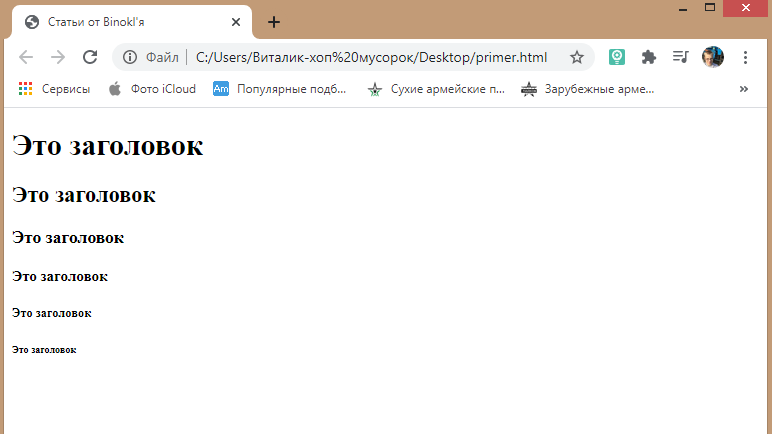Open the Сервисы apps bookmark

pos(54,89)
